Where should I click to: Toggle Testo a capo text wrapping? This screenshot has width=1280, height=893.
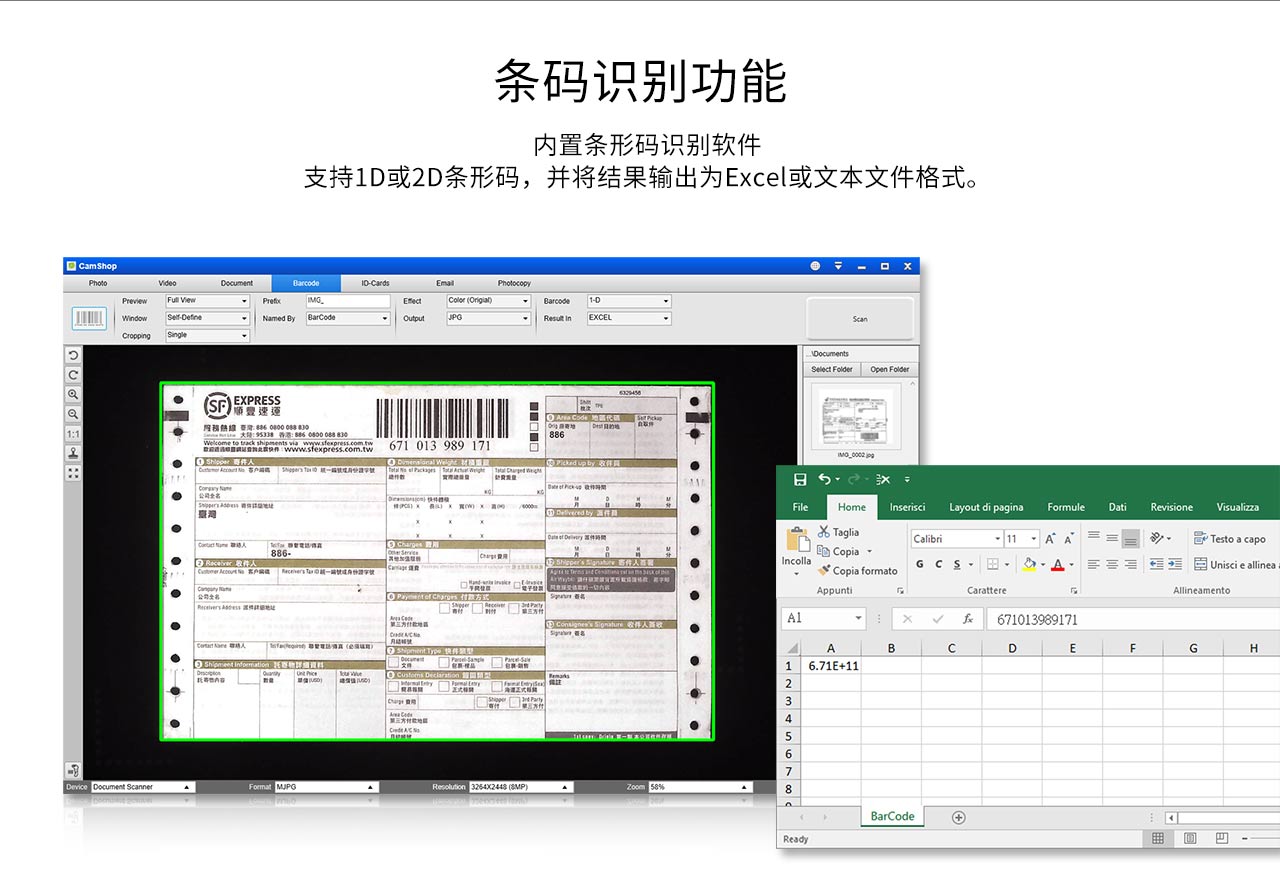(x=1229, y=539)
